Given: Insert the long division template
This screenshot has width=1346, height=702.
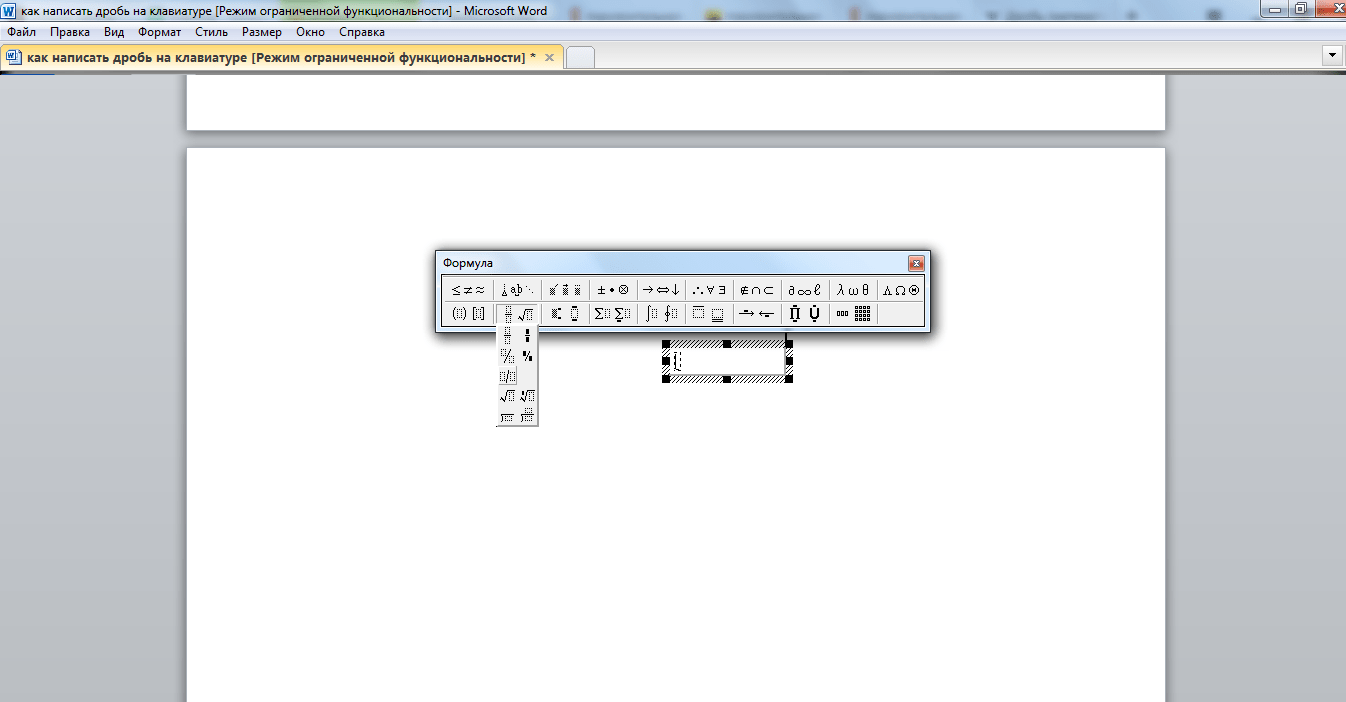Looking at the screenshot, I should [x=507, y=416].
